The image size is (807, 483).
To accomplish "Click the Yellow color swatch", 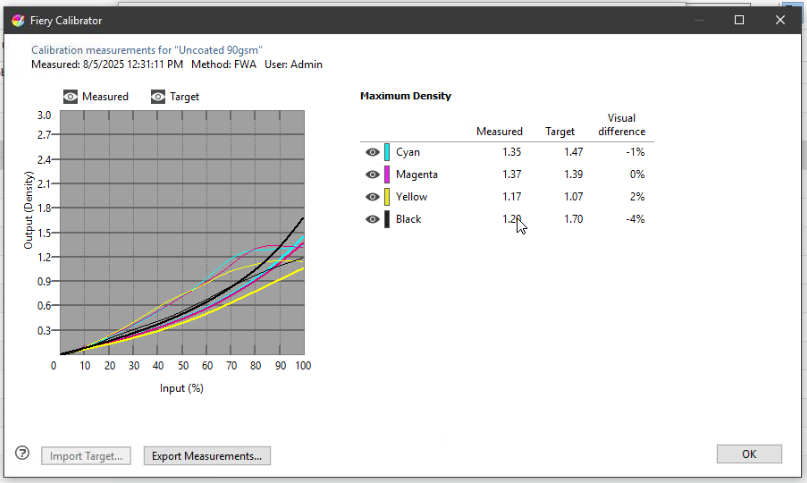I will pos(387,197).
